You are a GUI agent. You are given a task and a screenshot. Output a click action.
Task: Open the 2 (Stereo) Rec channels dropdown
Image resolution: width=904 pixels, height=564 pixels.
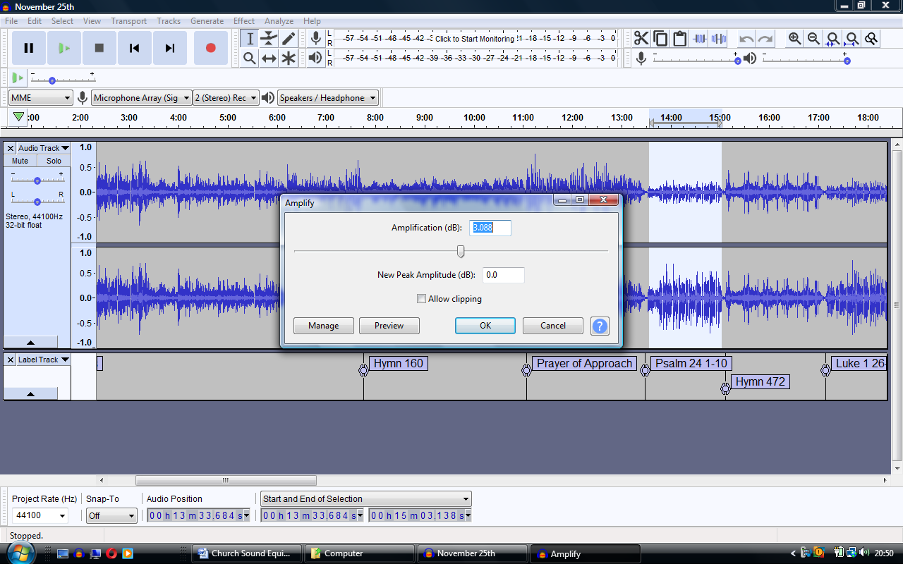click(225, 98)
